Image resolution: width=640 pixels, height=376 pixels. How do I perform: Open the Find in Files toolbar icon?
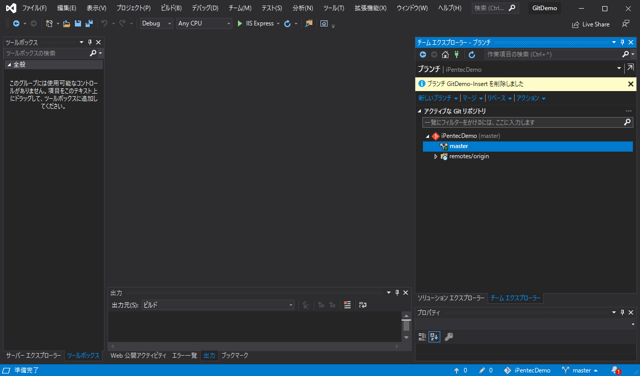309,24
